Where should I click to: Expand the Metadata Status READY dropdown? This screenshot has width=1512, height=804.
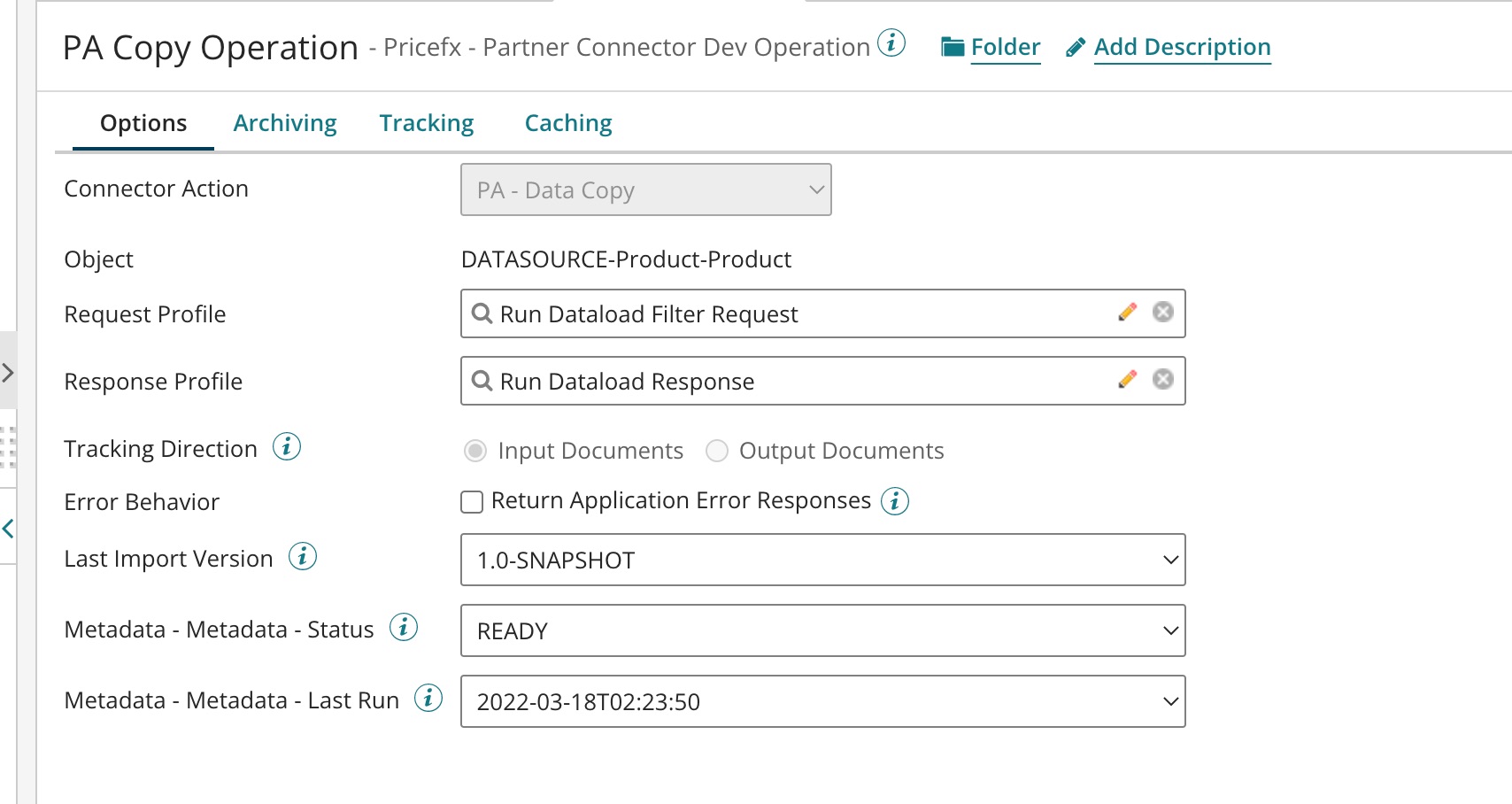pyautogui.click(x=822, y=630)
